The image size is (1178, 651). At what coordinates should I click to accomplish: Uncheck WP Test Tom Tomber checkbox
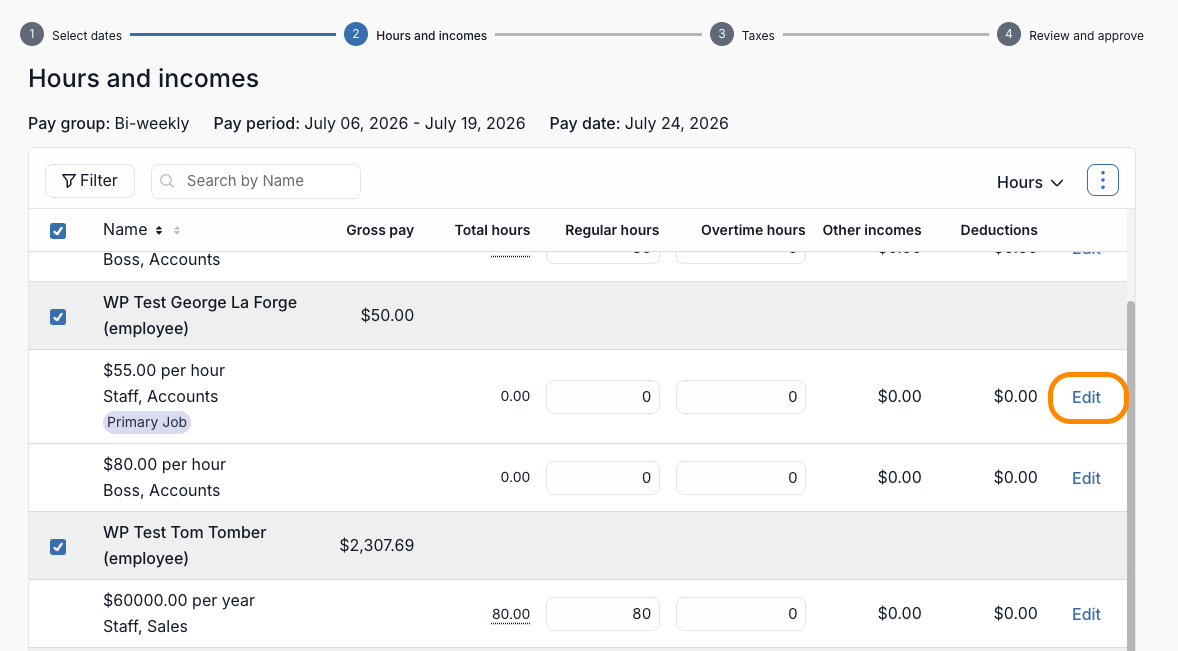(x=58, y=547)
